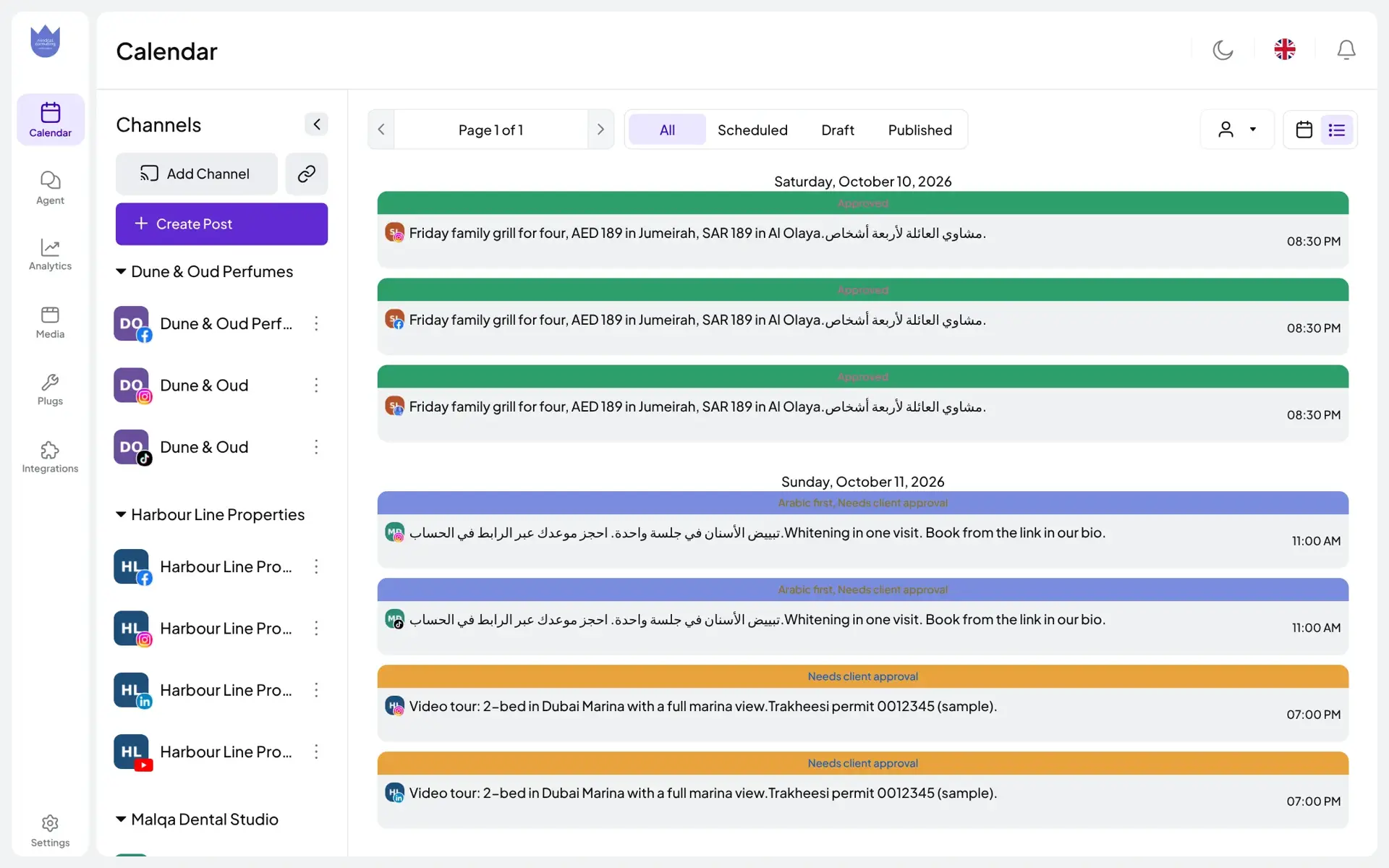The width and height of the screenshot is (1389, 868).
Task: Select the Calendar sidebar item
Action: point(50,119)
